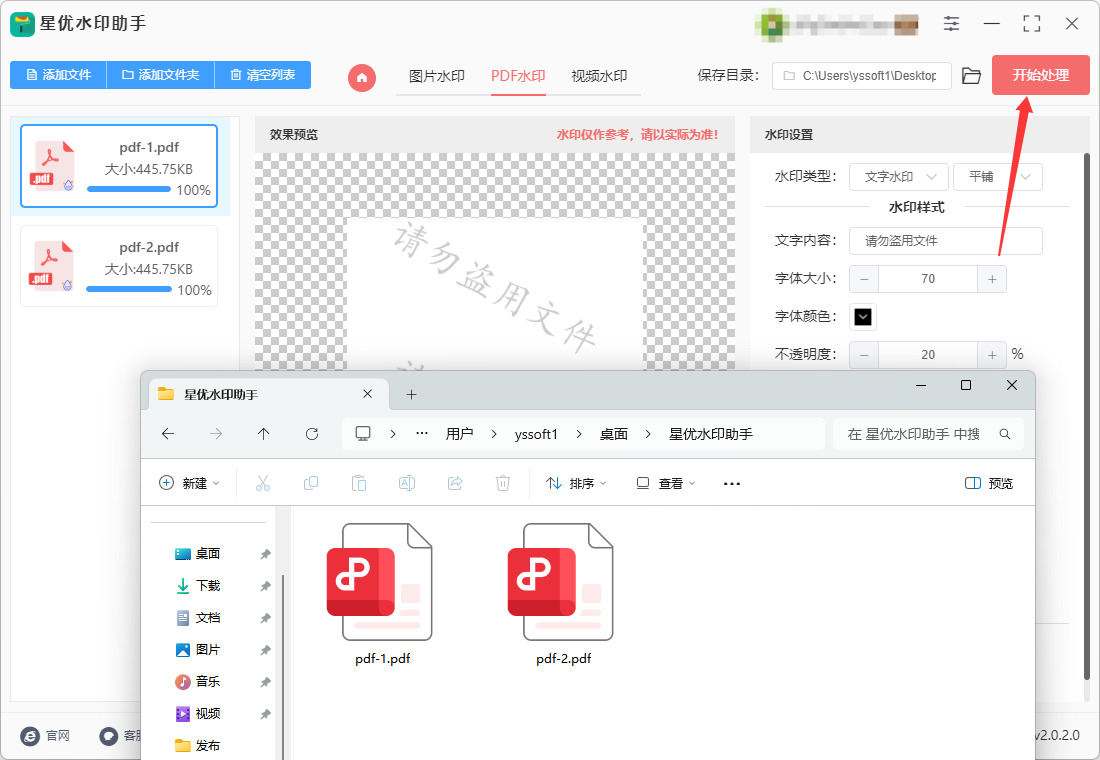The height and width of the screenshot is (760, 1100).
Task: Increase the 字体大小 value with plus
Action: coord(992,279)
